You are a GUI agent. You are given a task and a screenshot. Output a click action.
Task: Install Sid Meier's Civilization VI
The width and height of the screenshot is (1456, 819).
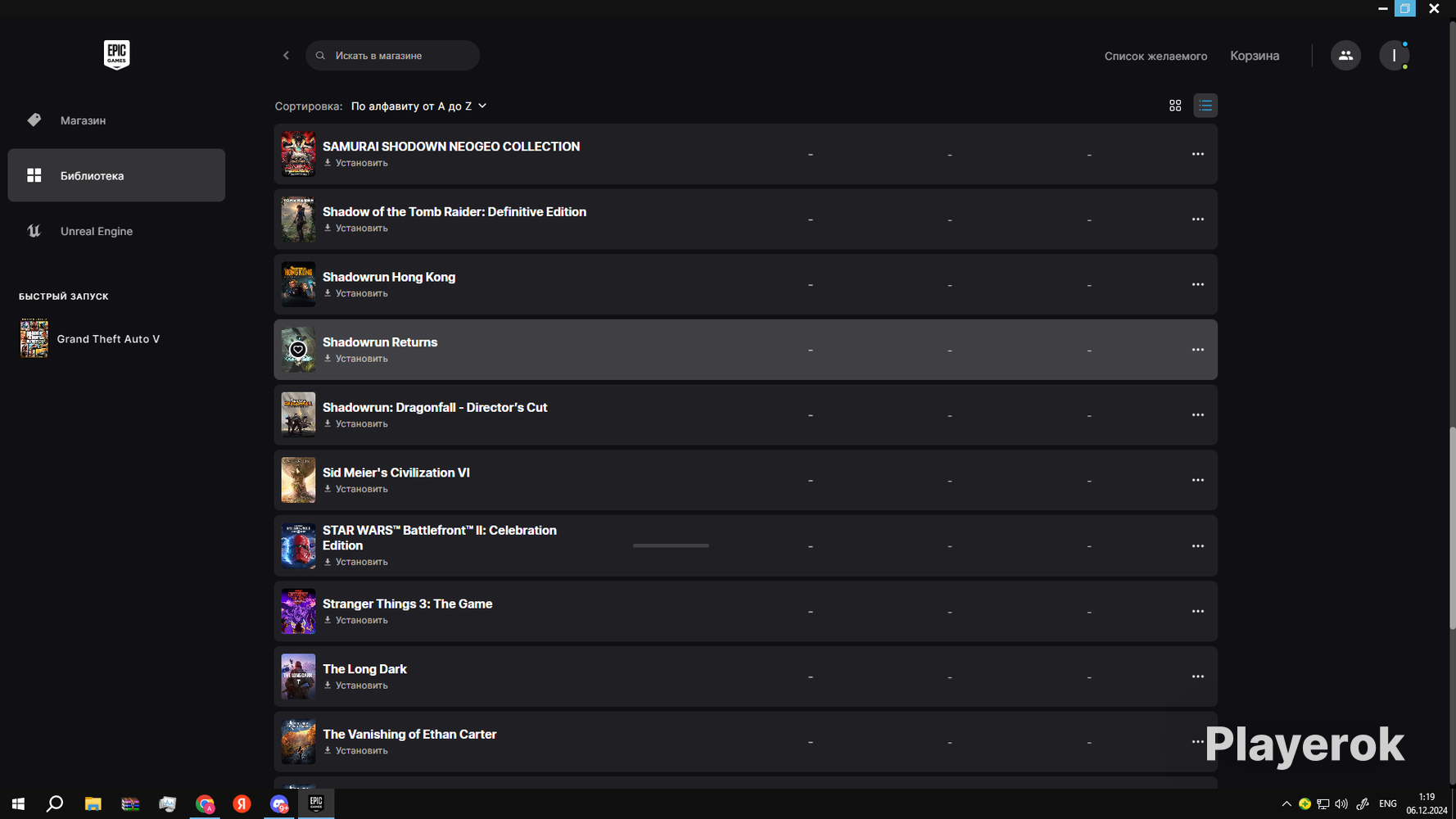pos(356,489)
